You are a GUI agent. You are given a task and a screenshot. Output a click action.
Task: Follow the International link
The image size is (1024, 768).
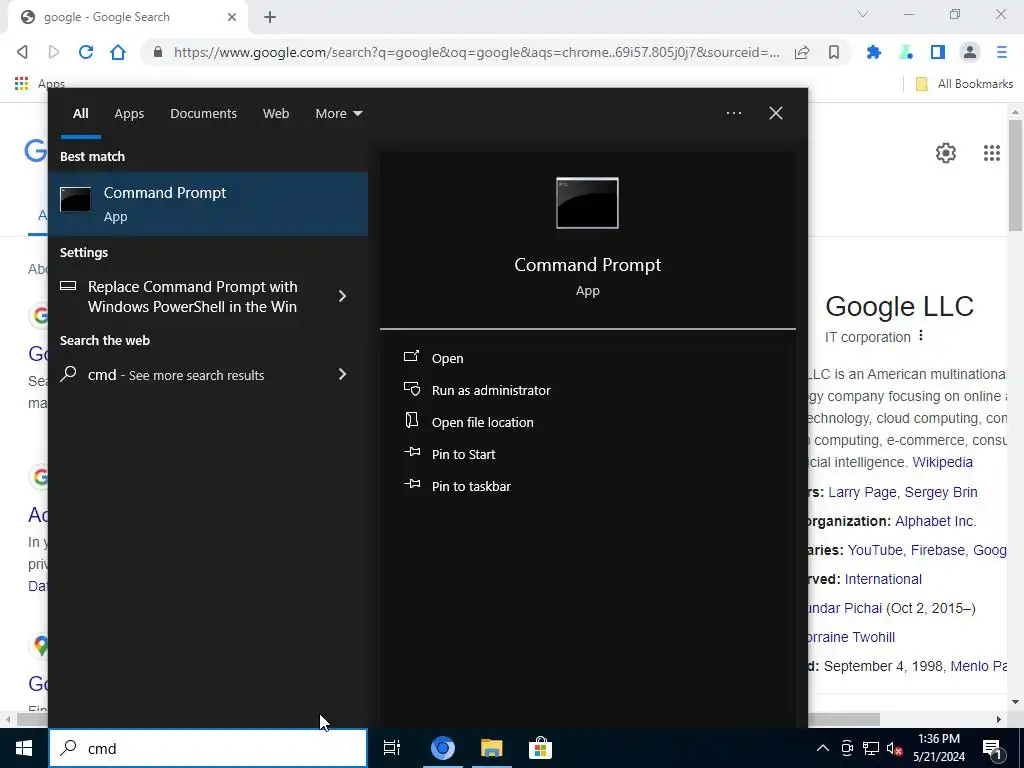point(883,579)
